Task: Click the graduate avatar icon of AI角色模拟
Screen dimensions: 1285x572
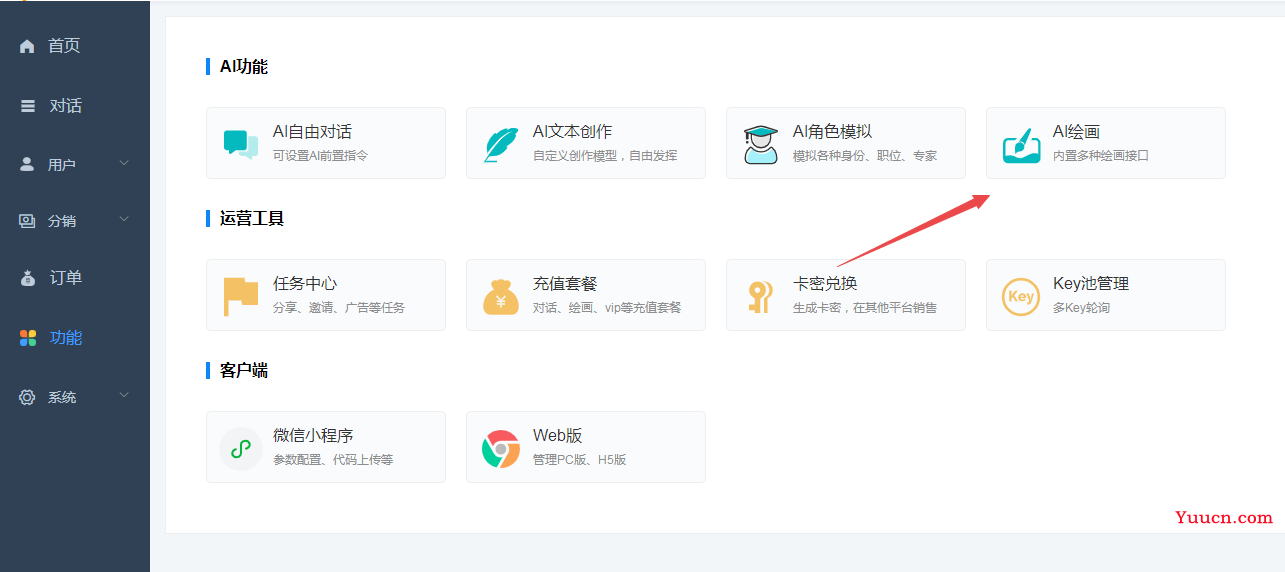Action: (761, 144)
